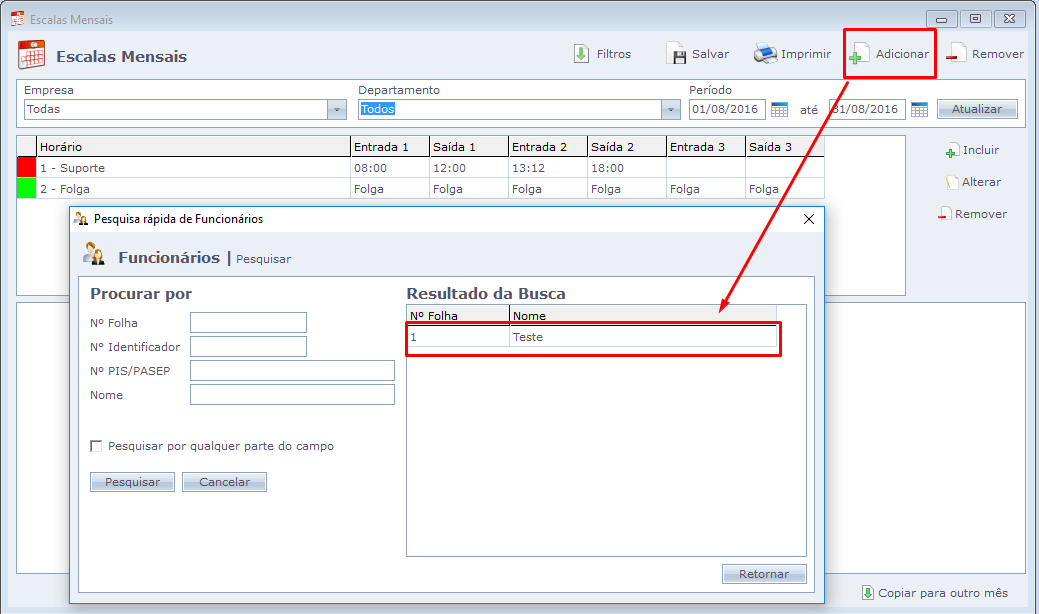Image resolution: width=1039 pixels, height=614 pixels.
Task: Open calendar picker for period start date
Action: point(779,109)
